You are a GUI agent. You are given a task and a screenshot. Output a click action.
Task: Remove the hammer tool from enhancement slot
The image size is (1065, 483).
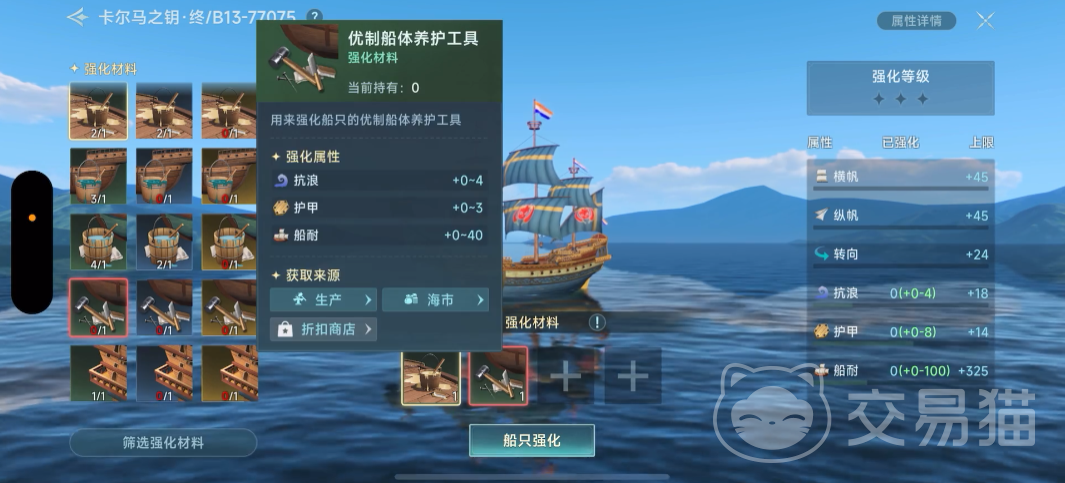point(498,376)
